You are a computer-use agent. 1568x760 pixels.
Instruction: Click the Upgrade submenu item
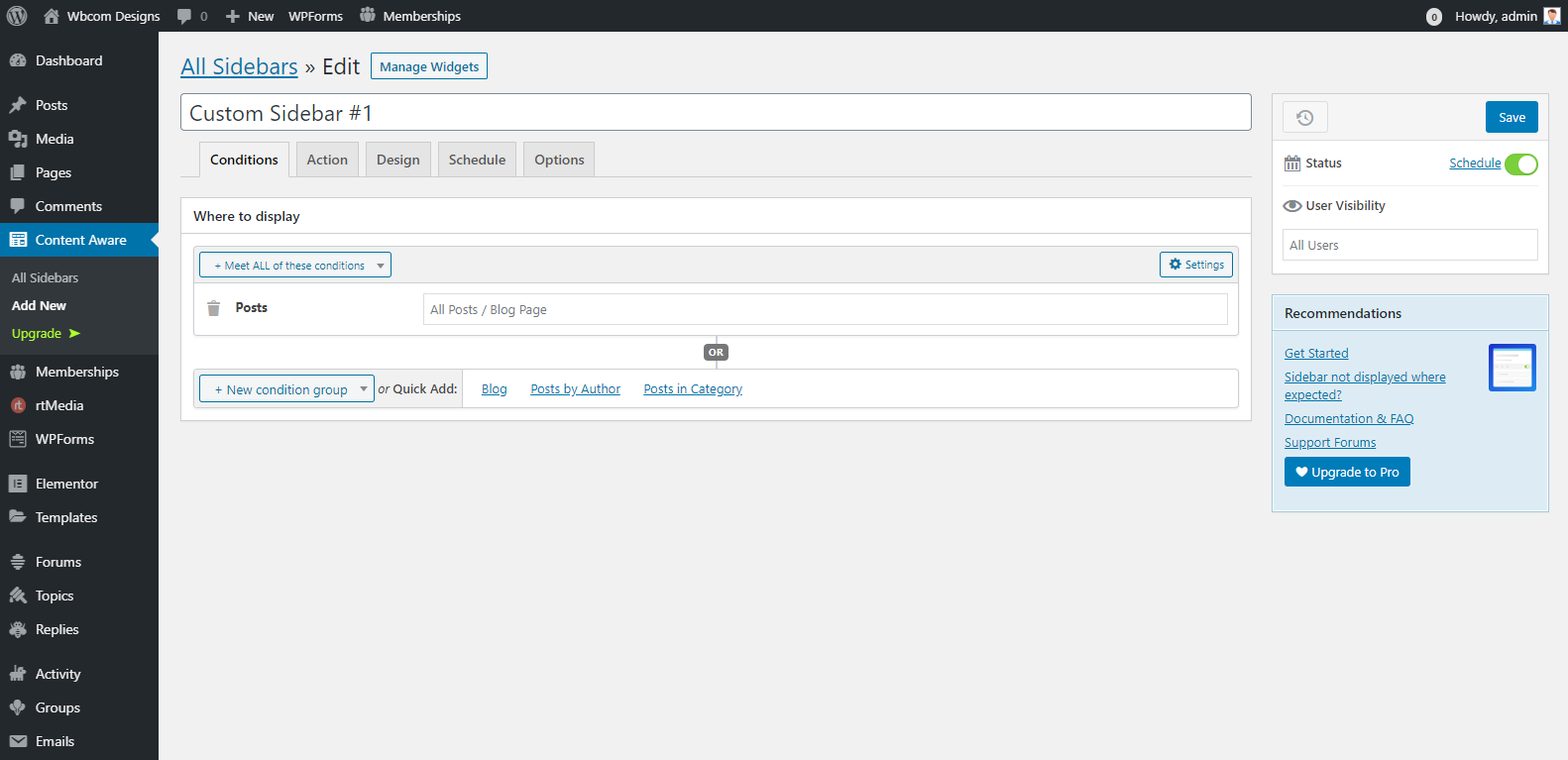coord(46,334)
